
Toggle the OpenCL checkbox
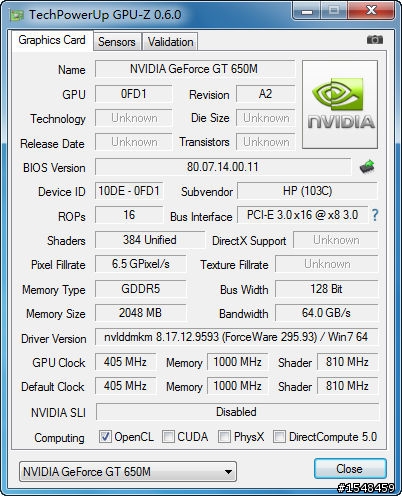coord(105,436)
